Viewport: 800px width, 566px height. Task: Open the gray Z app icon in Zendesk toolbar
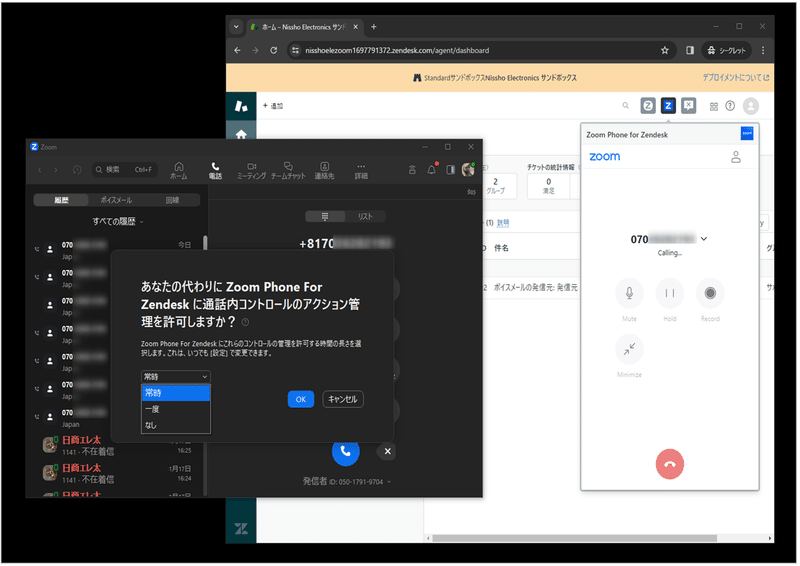coord(649,107)
